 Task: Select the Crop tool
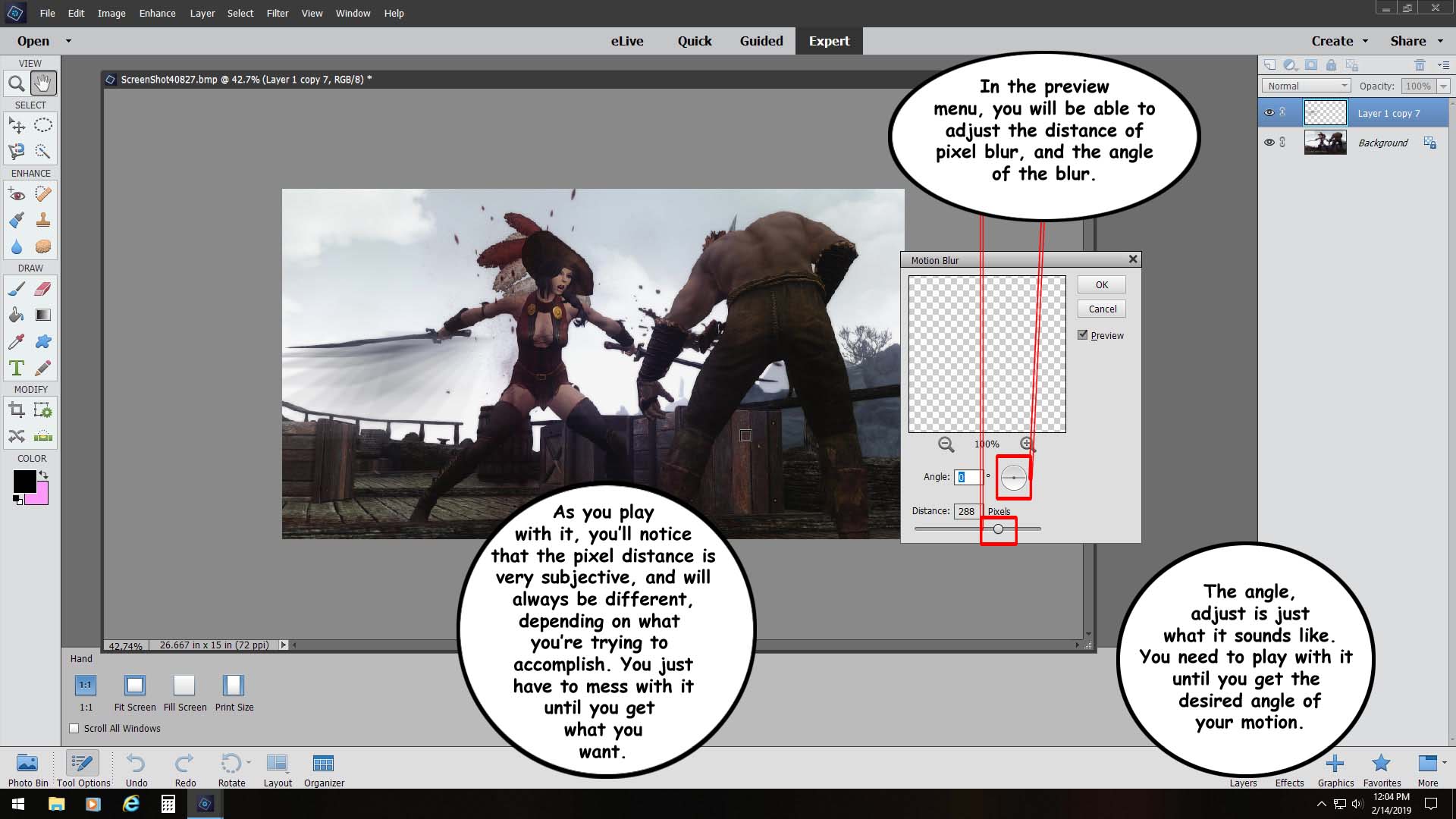click(x=16, y=411)
